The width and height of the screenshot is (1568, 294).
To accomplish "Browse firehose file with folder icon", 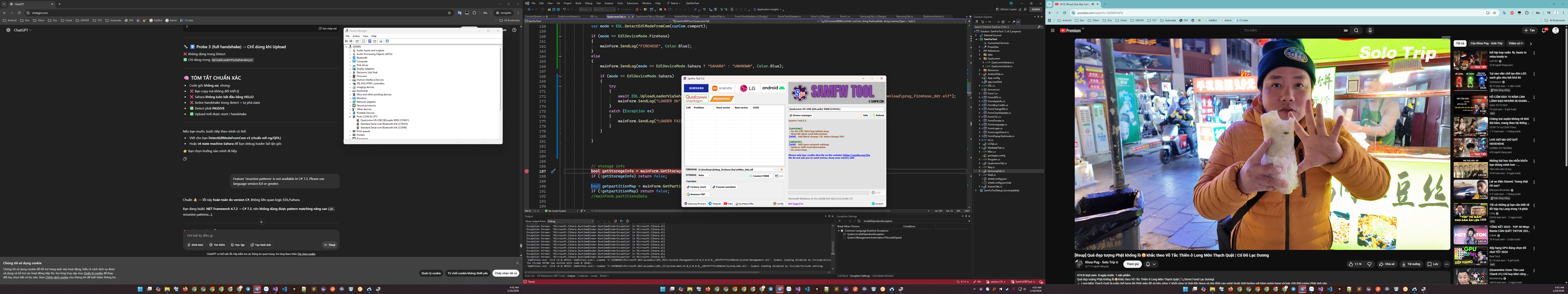I will [782, 170].
